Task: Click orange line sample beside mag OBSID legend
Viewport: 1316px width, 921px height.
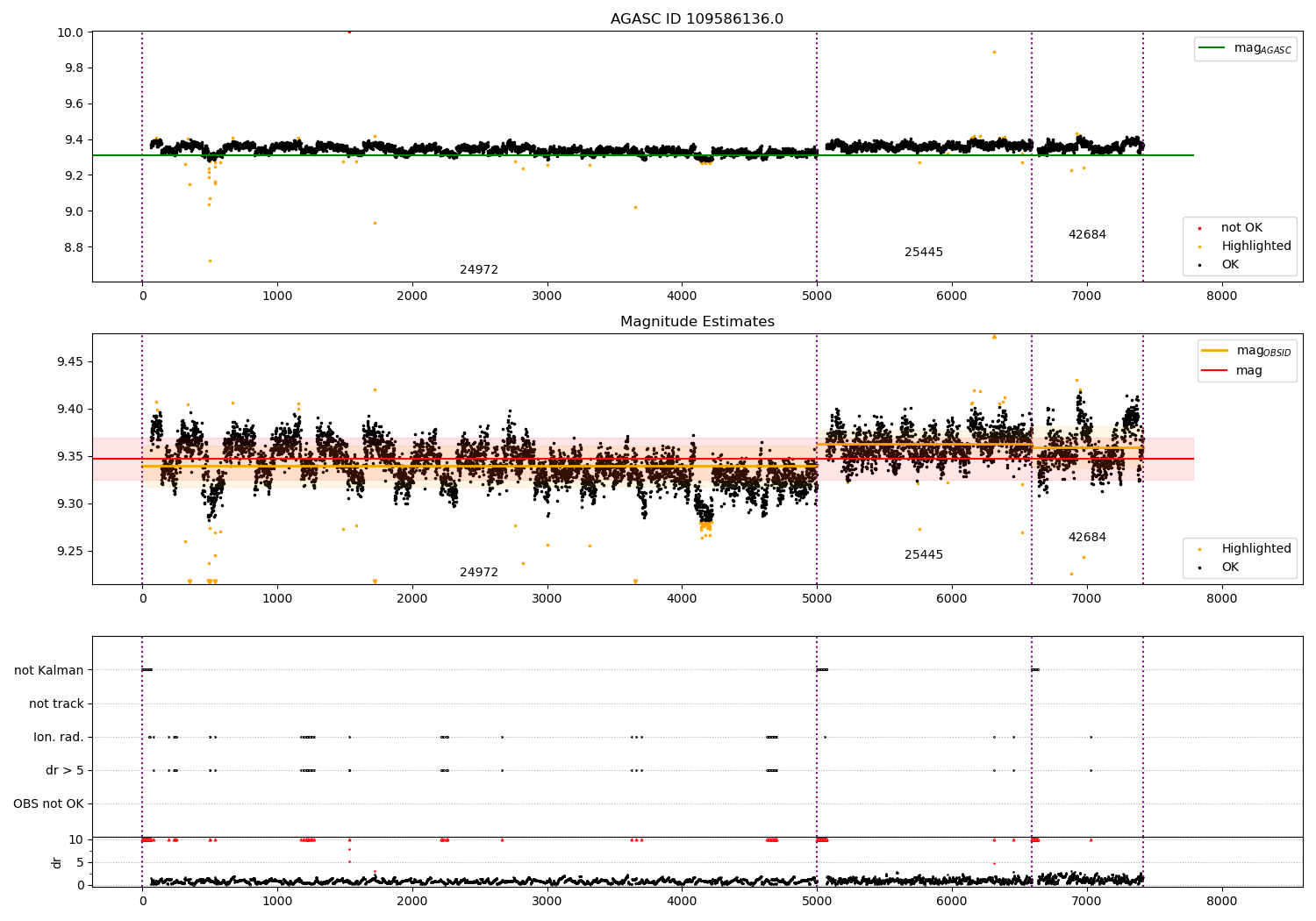Action: coord(1215,351)
